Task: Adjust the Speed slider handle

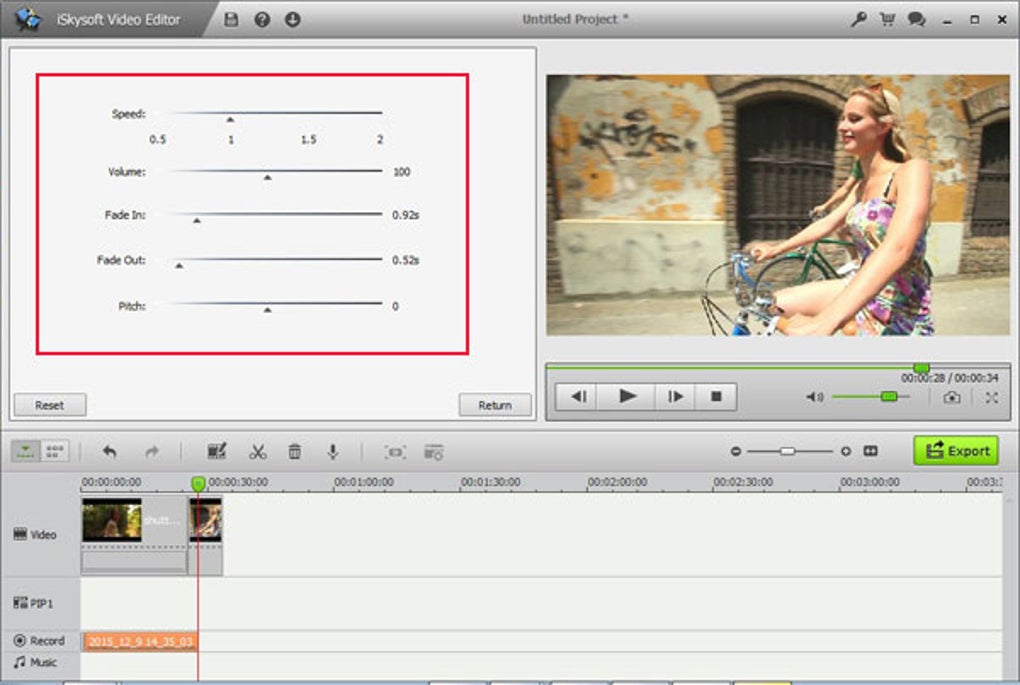Action: coord(230,120)
